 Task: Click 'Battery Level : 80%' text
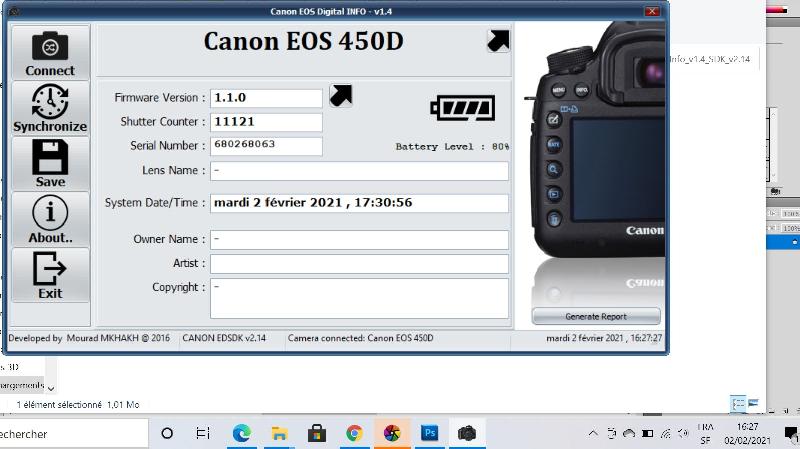click(452, 146)
